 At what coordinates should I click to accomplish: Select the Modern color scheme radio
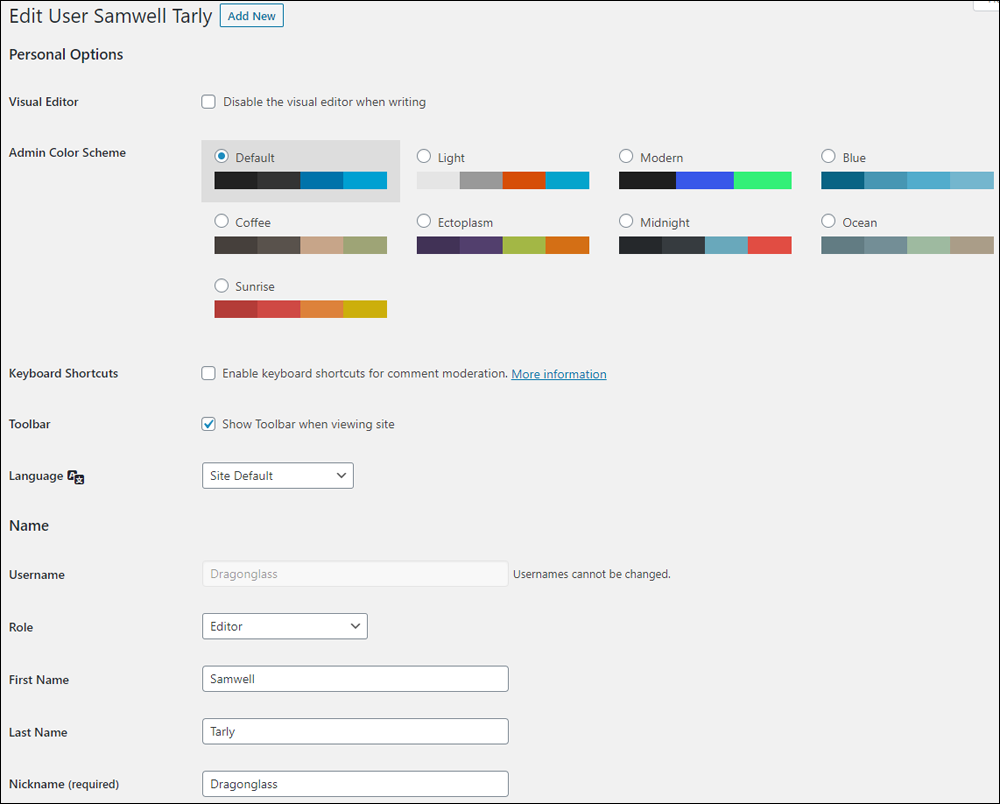[626, 156]
